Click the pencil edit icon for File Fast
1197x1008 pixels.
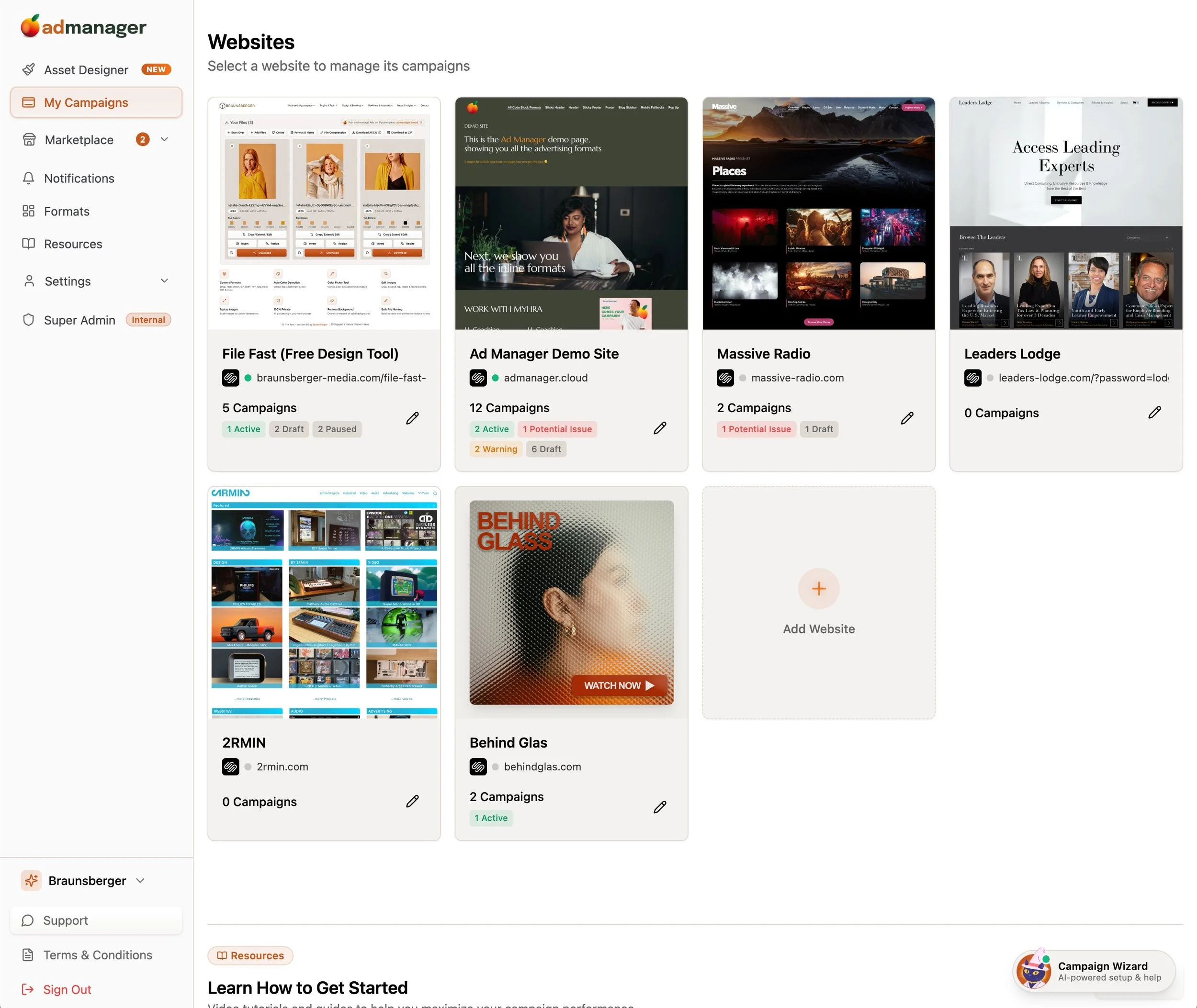pyautogui.click(x=412, y=418)
